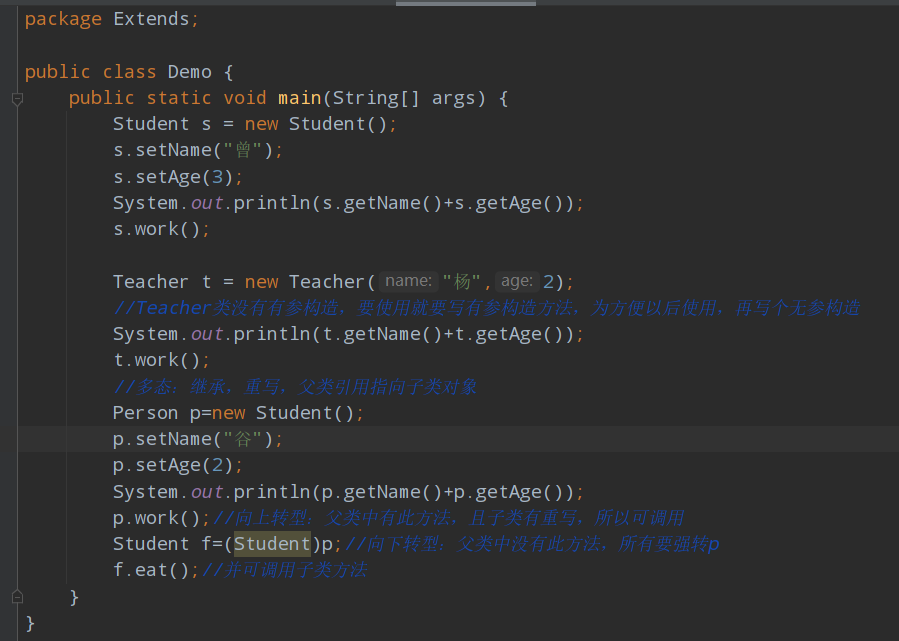The height and width of the screenshot is (641, 899).
Task: Click the highlighted Student cast type
Action: point(272,544)
